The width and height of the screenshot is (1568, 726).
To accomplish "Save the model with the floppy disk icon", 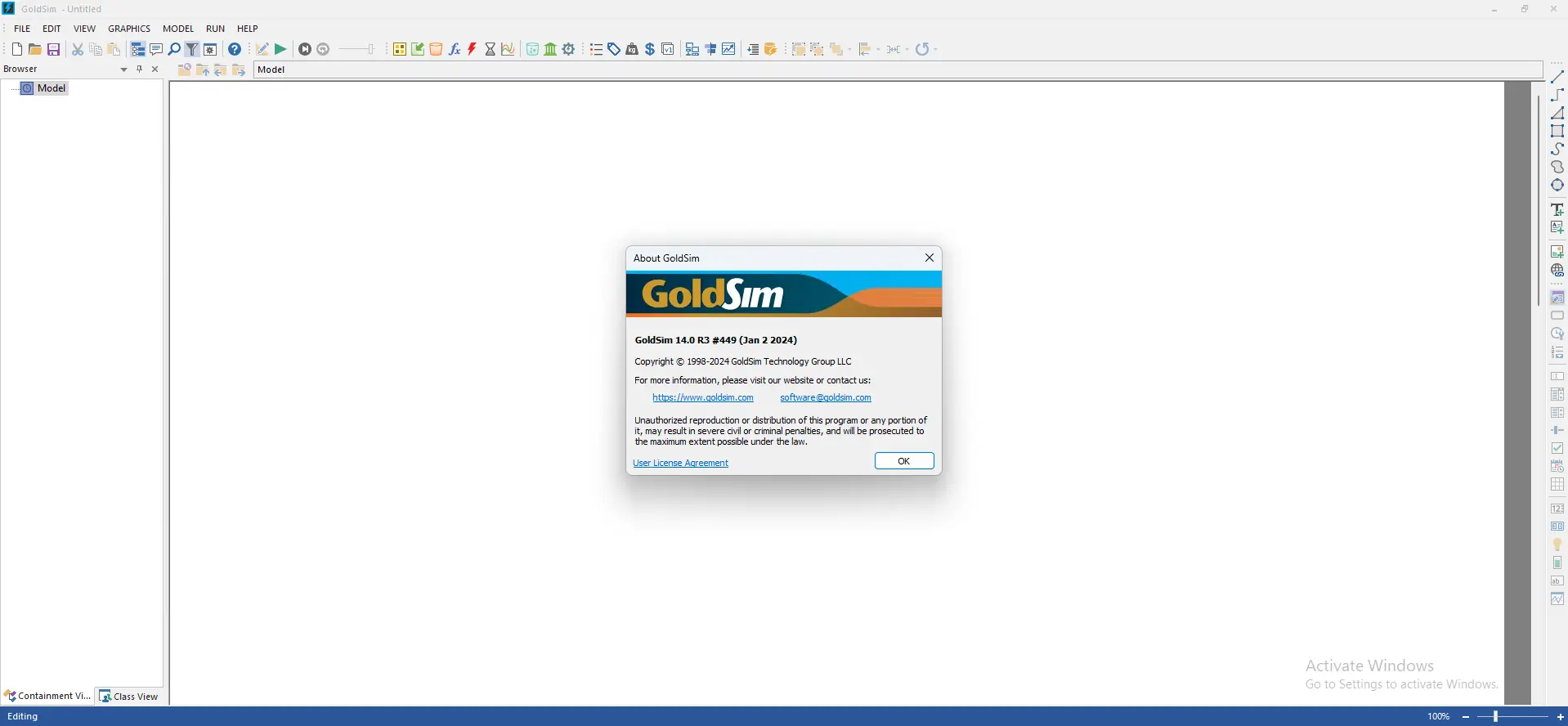I will pyautogui.click(x=54, y=50).
